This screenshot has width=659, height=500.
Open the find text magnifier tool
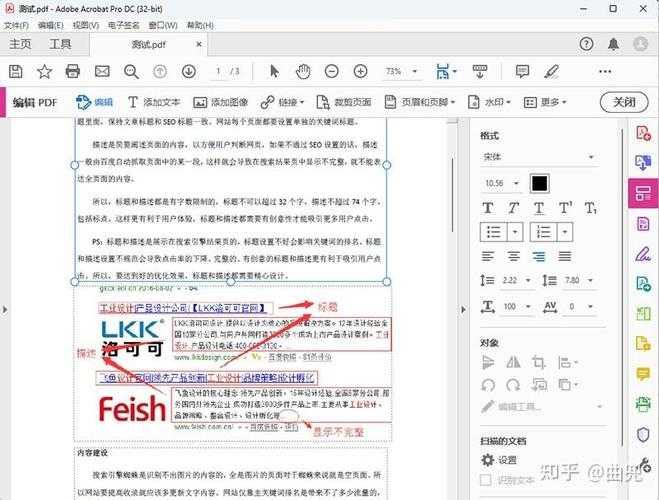tap(131, 71)
